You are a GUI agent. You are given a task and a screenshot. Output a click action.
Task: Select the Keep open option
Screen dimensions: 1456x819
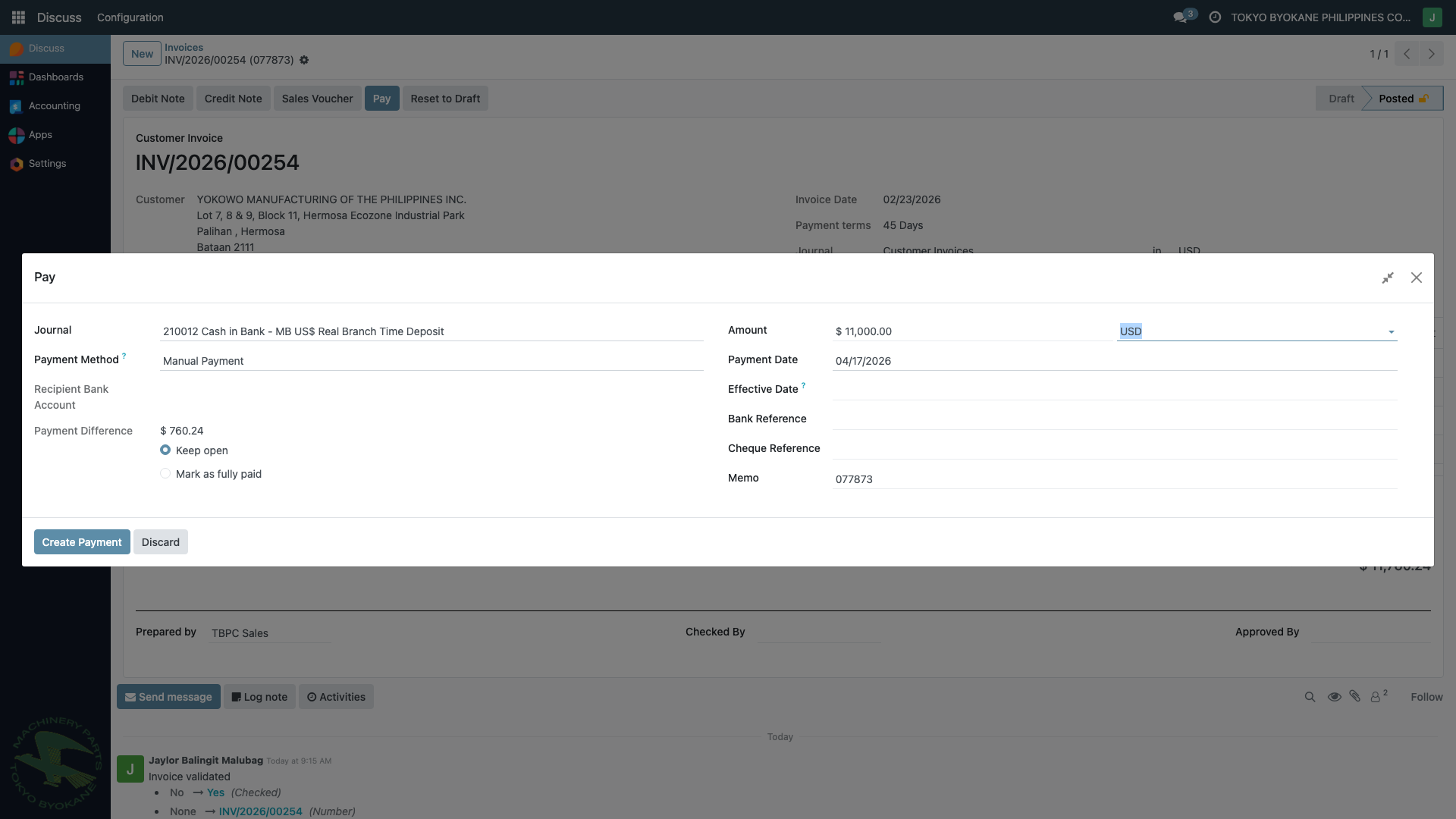pyautogui.click(x=165, y=450)
